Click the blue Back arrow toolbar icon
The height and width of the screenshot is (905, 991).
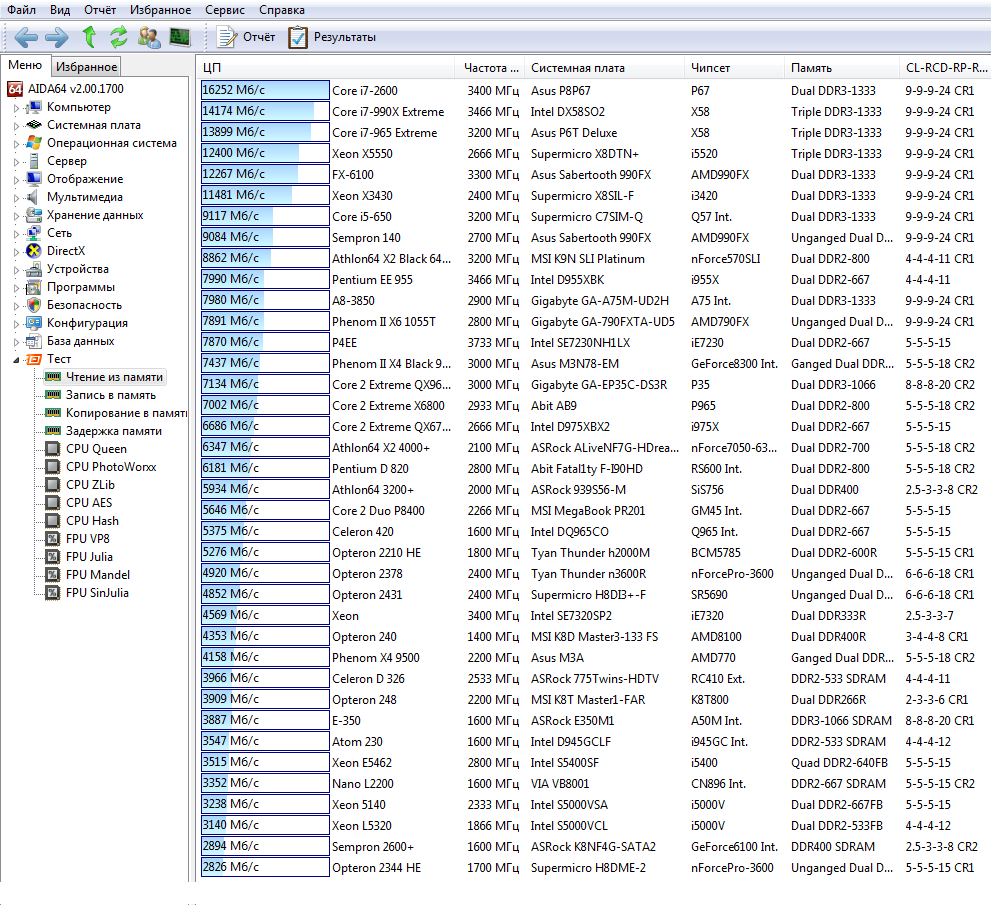tap(26, 37)
